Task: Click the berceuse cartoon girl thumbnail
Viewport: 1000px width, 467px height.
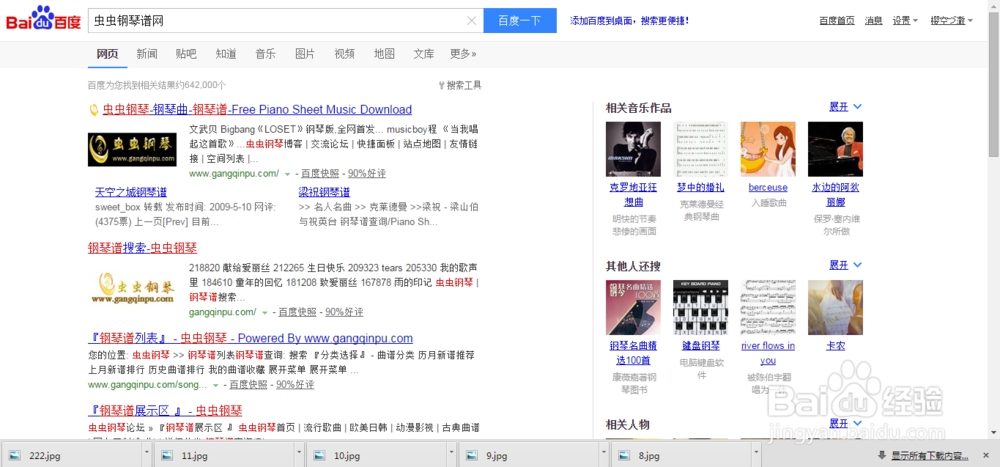Action: pyautogui.click(x=768, y=149)
